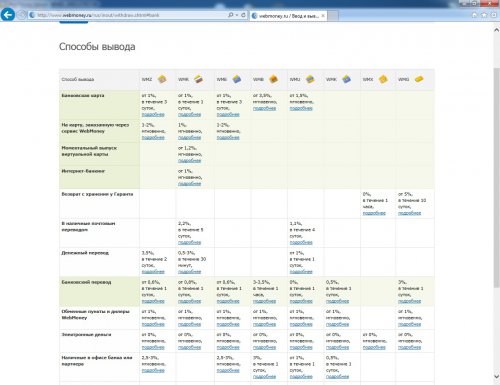Open подробнее for Денежный перевод, WMU column
The width and height of the screenshot is (500, 385).
301,272
